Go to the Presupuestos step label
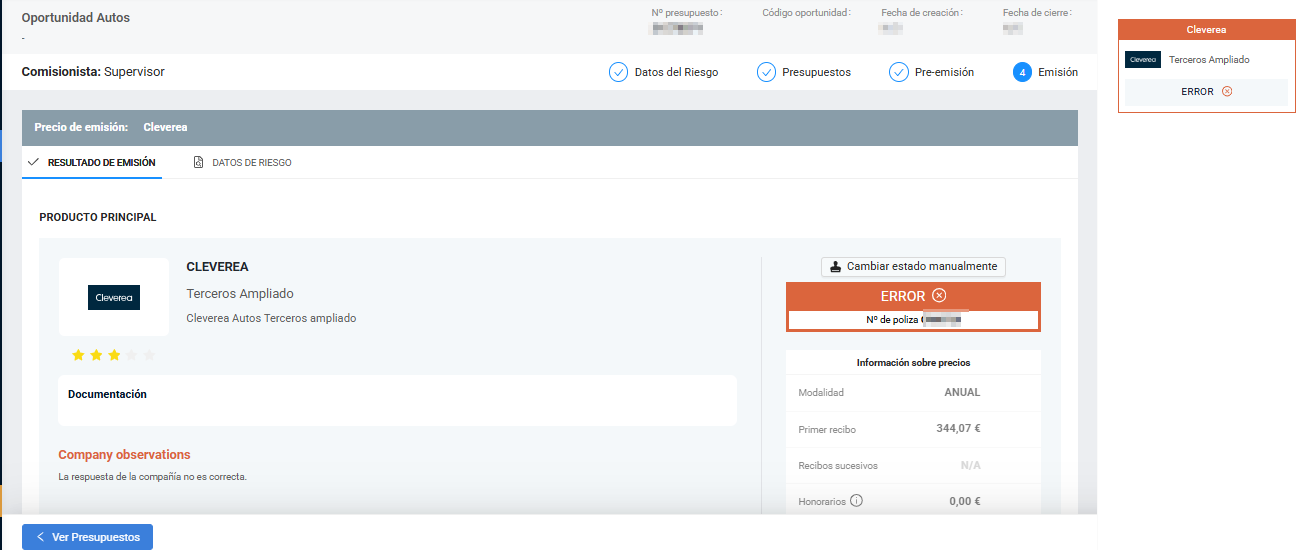Image resolution: width=1304 pixels, height=550 pixels. (816, 72)
